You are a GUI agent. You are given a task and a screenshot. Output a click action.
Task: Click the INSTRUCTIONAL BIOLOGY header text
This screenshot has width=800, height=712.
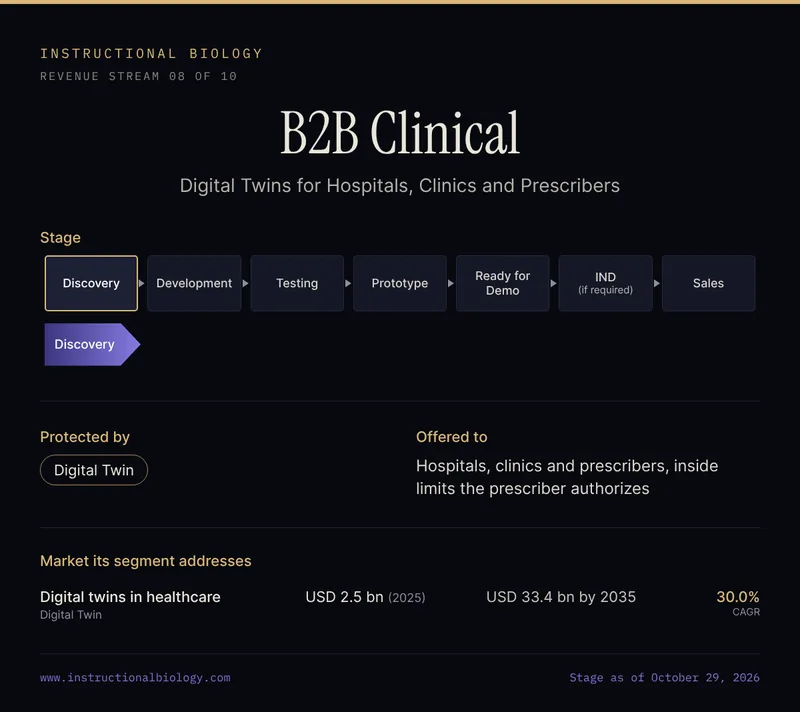tap(151, 54)
